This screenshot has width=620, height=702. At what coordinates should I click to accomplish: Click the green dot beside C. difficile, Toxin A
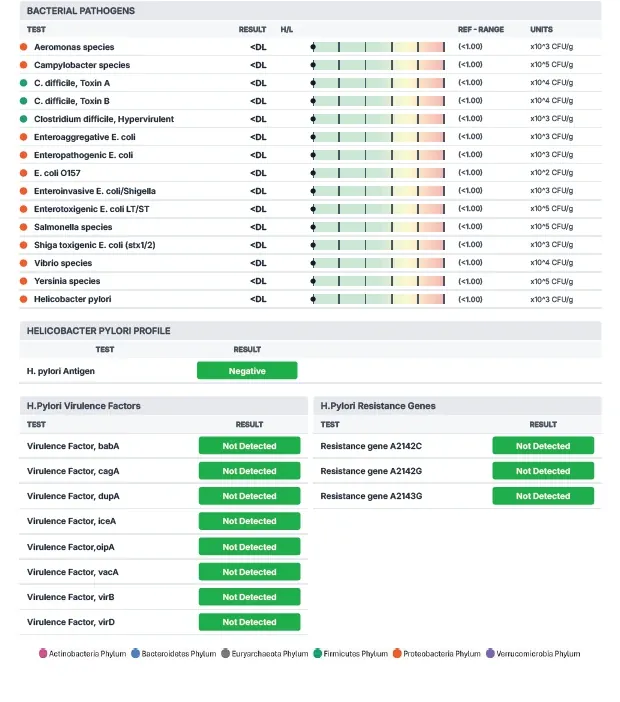(24, 83)
